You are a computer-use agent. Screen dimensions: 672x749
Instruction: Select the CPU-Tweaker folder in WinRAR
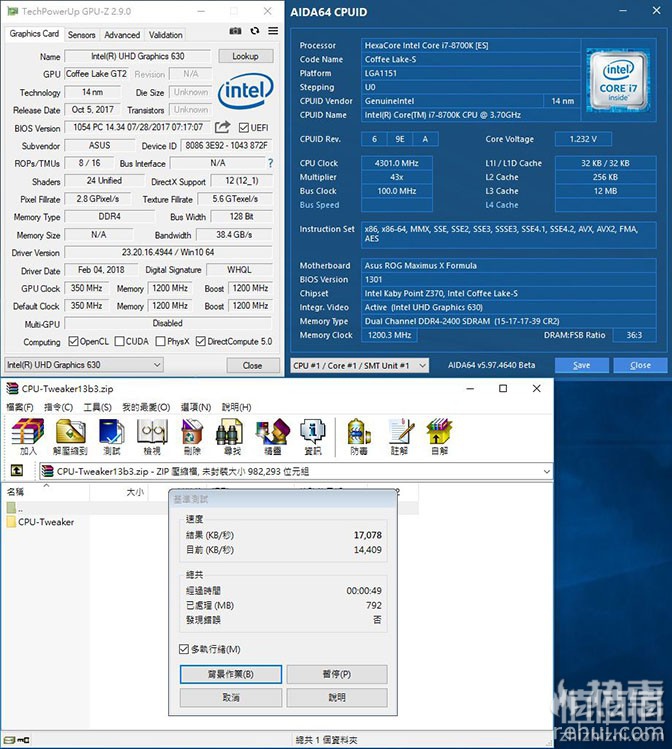41,522
